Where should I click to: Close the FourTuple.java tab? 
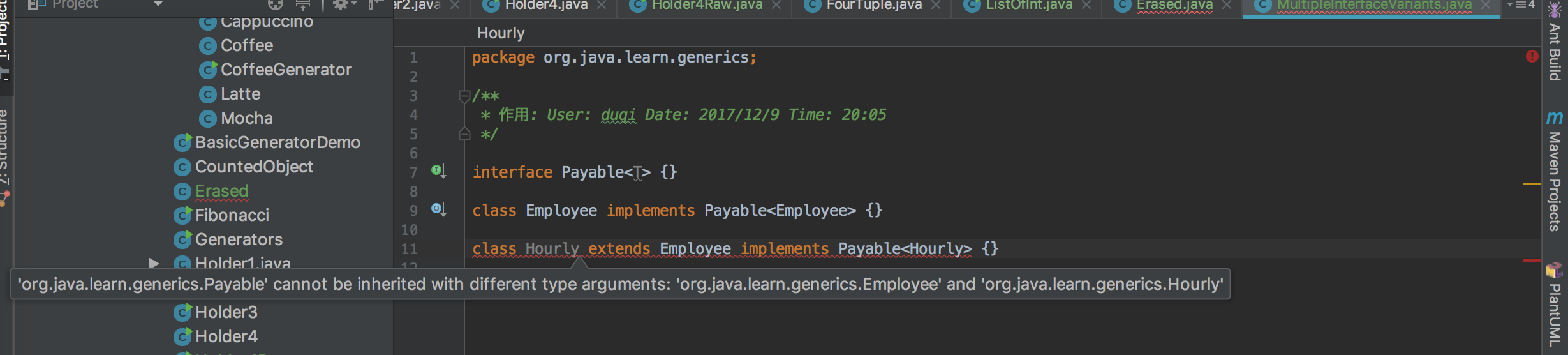tap(936, 5)
